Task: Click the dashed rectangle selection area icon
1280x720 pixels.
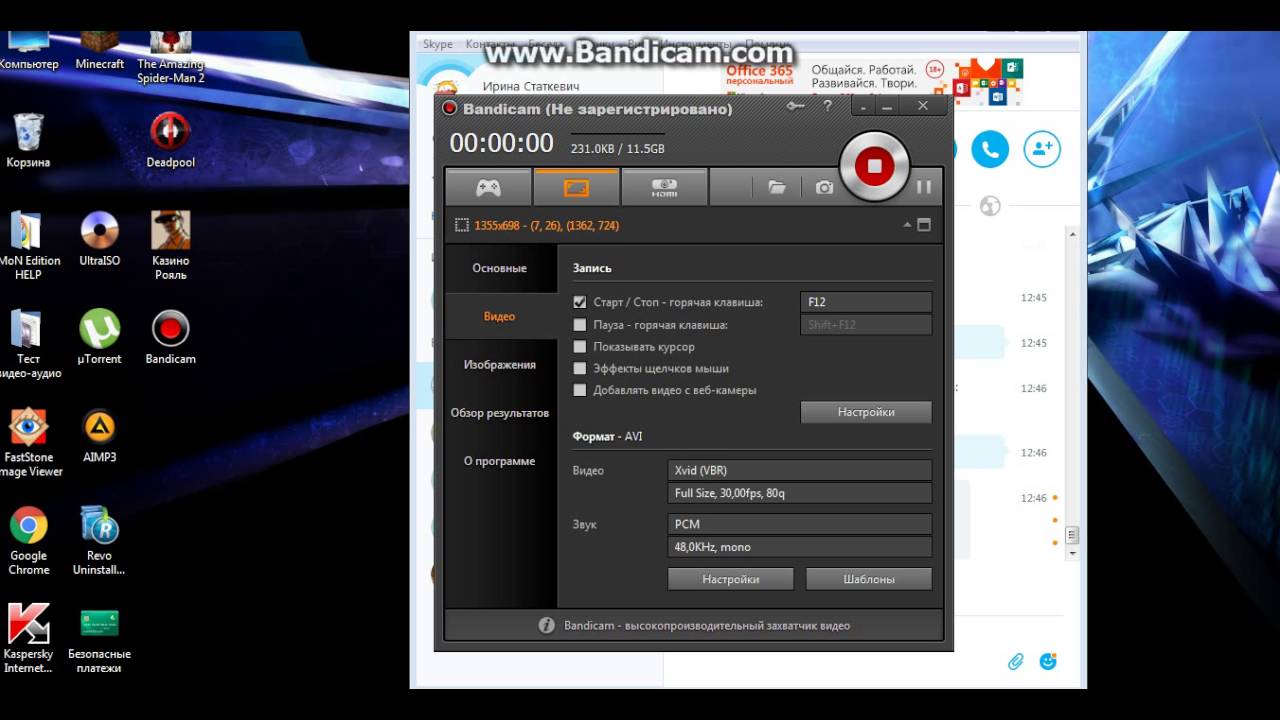Action: (461, 226)
